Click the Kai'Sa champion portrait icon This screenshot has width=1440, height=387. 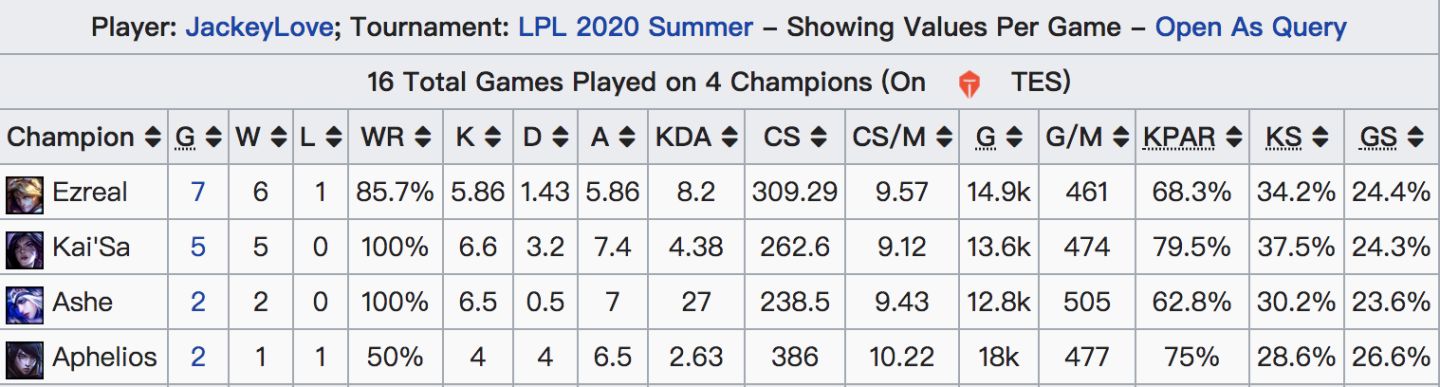(x=25, y=247)
